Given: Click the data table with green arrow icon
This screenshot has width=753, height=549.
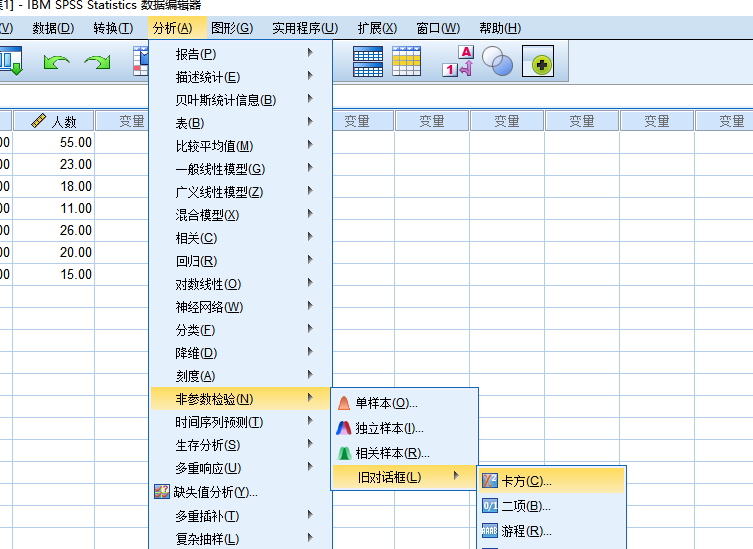Looking at the screenshot, I should [x=11, y=61].
